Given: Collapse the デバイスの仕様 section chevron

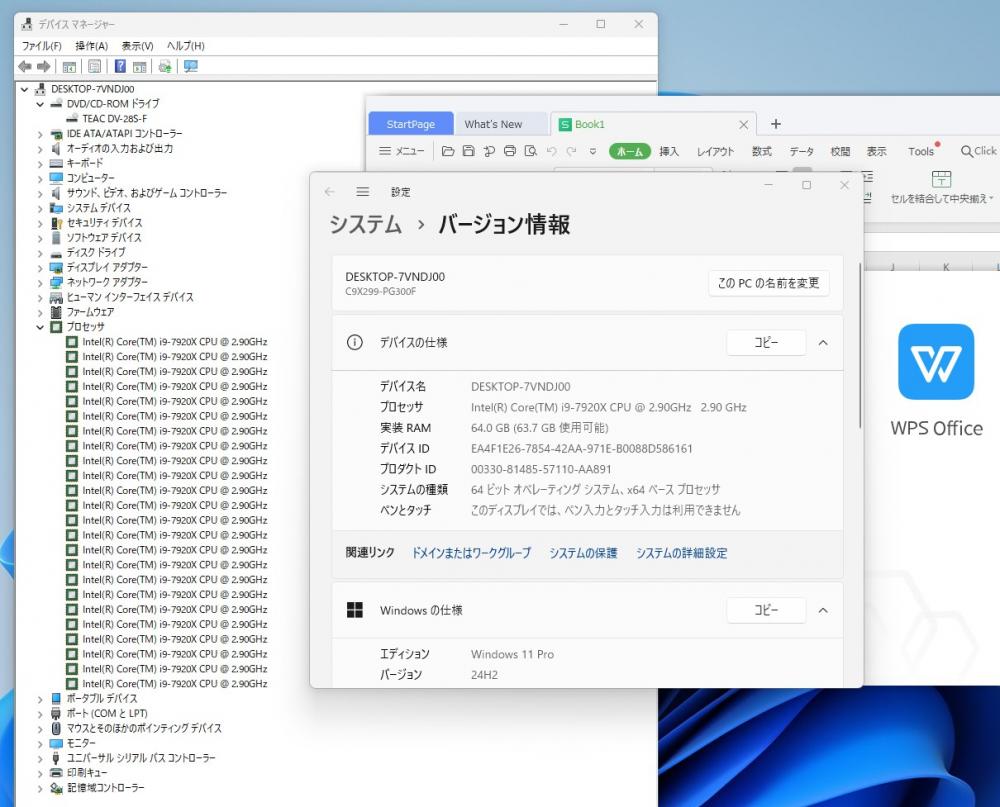Looking at the screenshot, I should pyautogui.click(x=823, y=343).
